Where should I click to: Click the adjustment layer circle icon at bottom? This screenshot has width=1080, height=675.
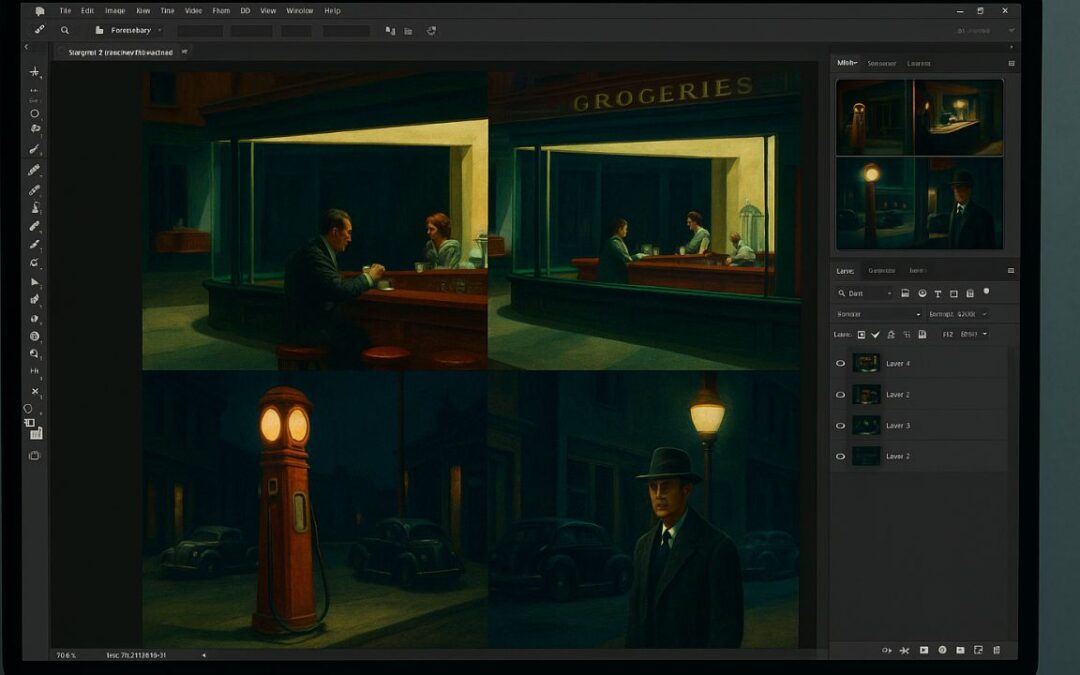pos(942,650)
